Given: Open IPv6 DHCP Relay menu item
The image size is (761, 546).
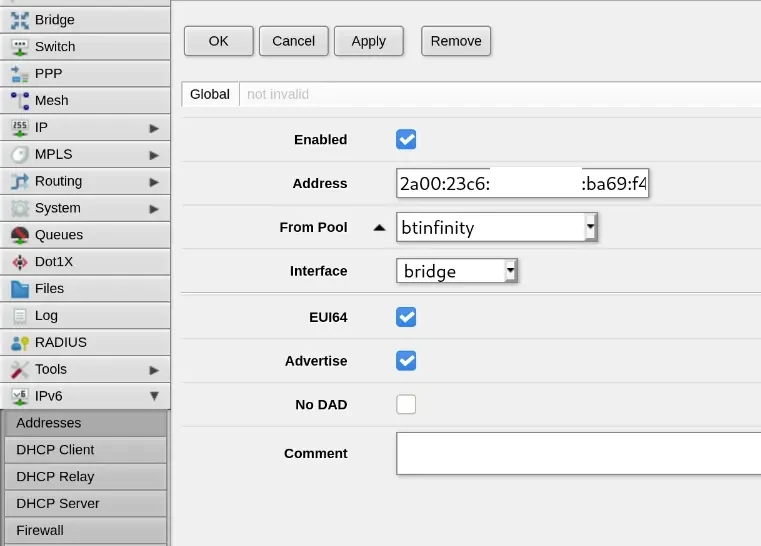Looking at the screenshot, I should 85,477.
